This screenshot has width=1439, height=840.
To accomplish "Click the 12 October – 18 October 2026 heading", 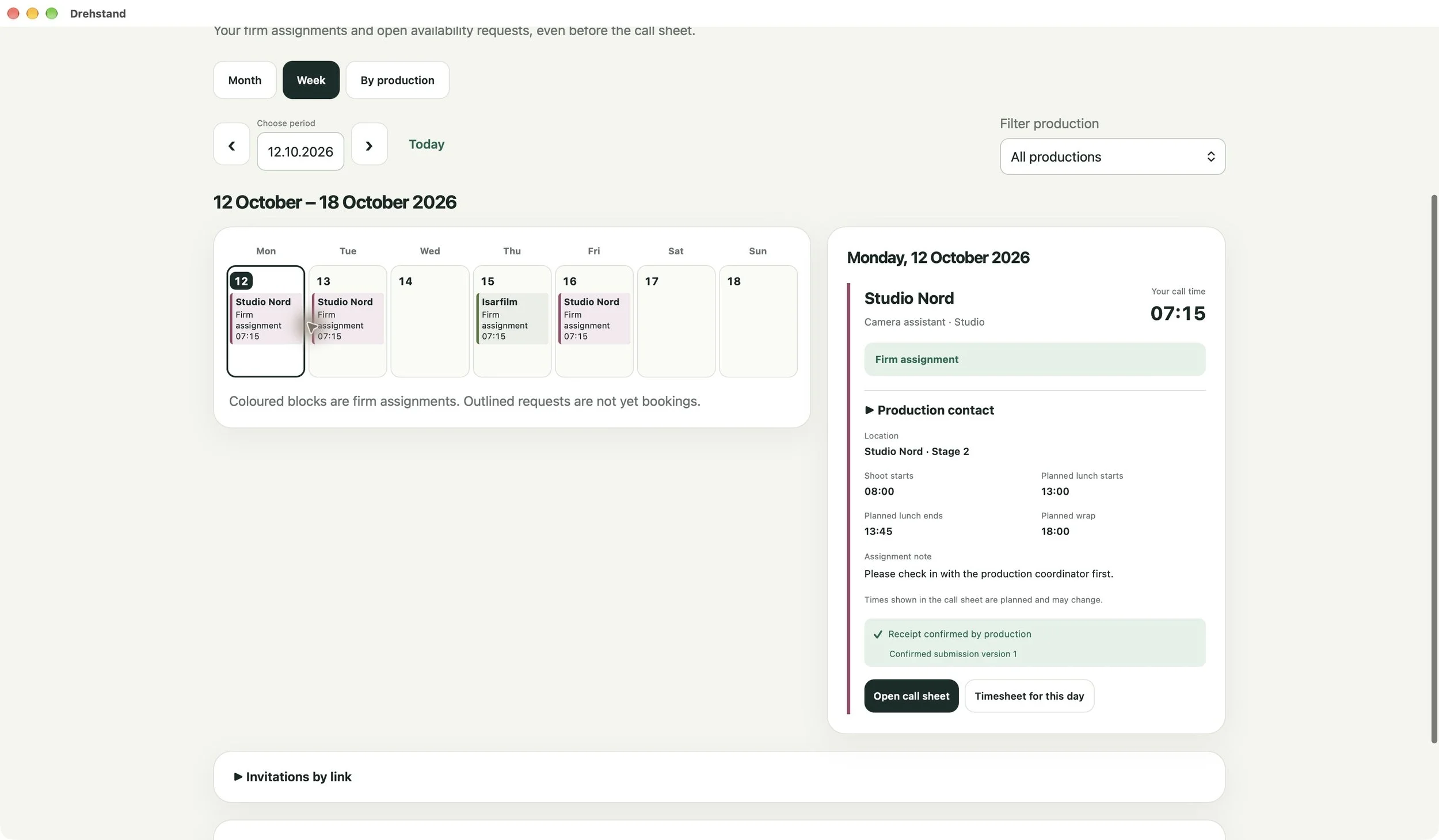I will pos(334,203).
